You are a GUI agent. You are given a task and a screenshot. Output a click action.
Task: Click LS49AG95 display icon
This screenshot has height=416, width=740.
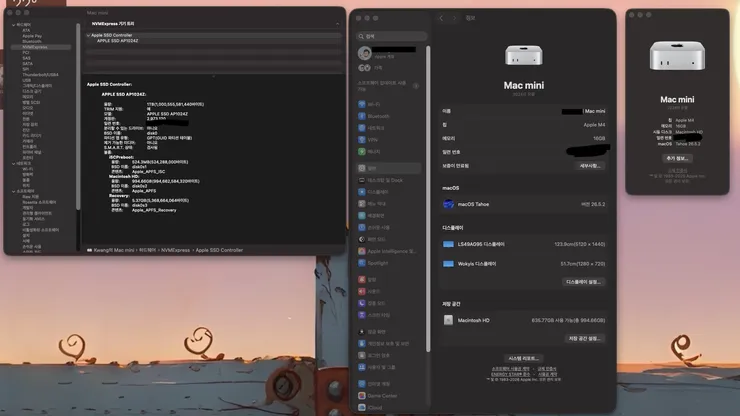(x=448, y=244)
